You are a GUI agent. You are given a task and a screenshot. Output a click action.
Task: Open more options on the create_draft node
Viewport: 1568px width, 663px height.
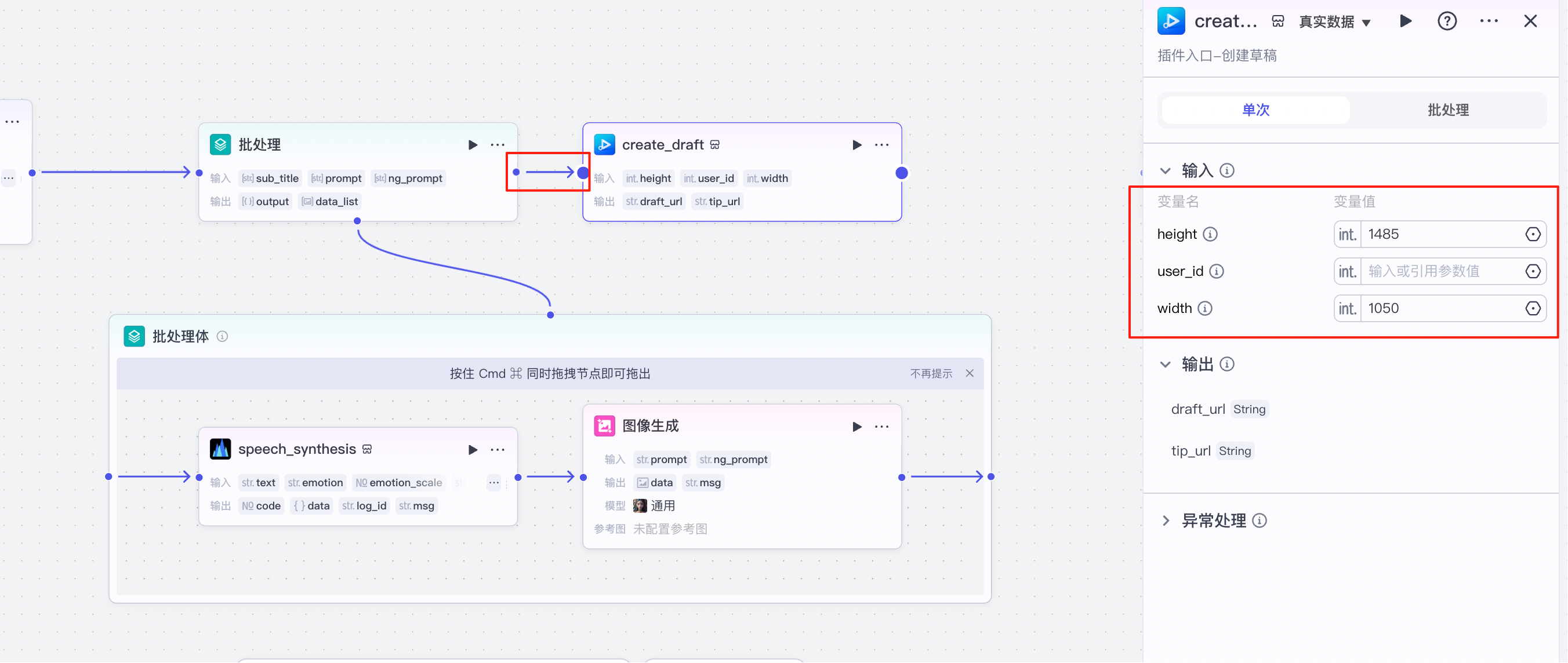[882, 144]
